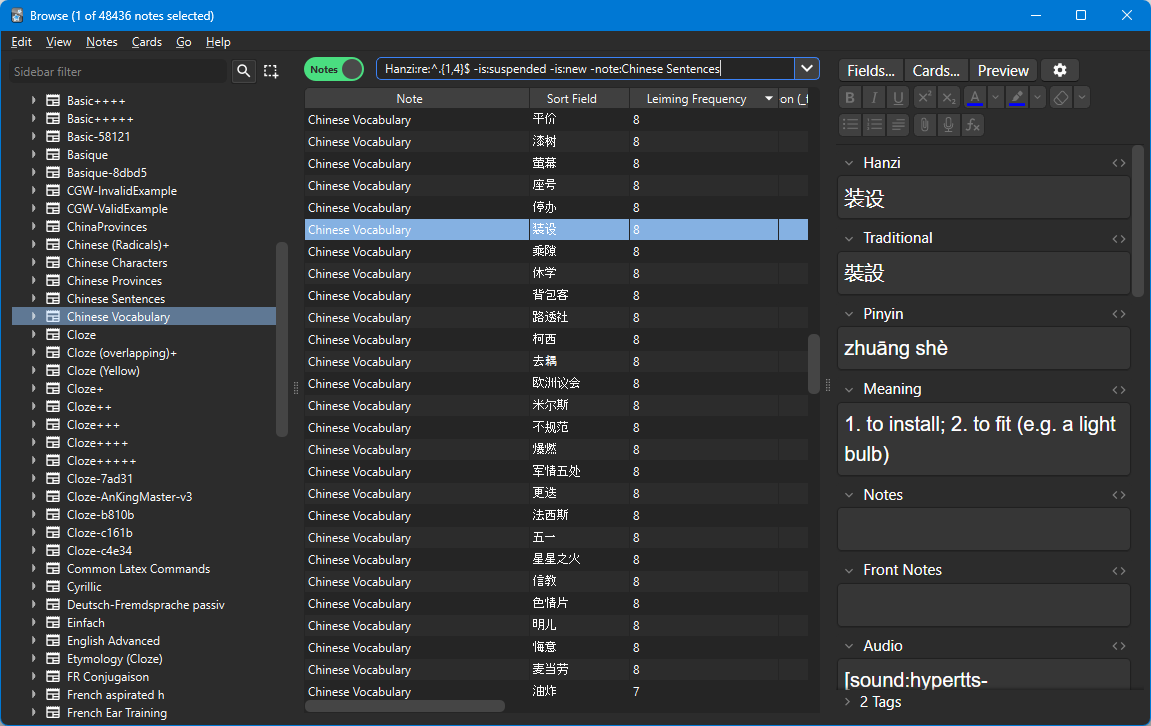Screen dimensions: 1151x726
Task: Open the Notes menu
Action: [x=101, y=42]
